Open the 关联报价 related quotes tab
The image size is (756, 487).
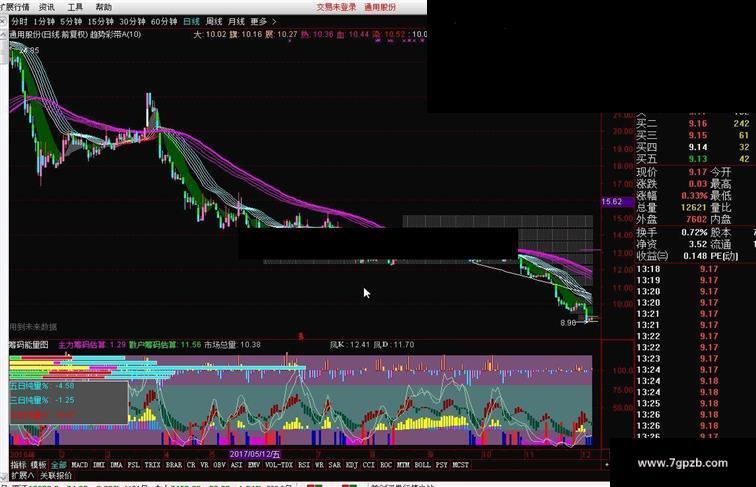(x=56, y=475)
